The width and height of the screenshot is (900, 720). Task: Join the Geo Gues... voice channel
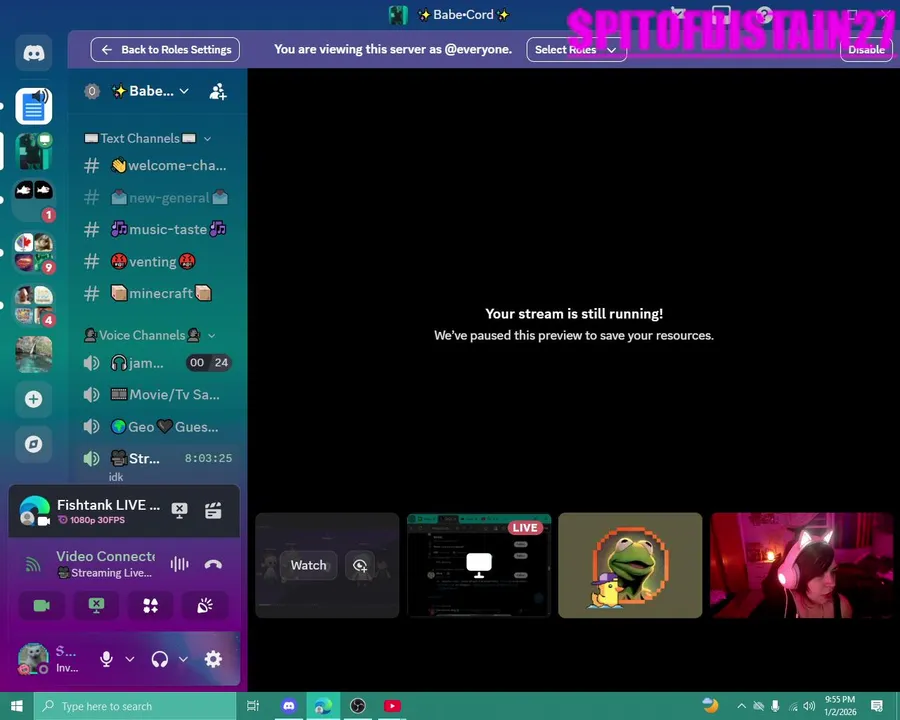click(x=156, y=427)
